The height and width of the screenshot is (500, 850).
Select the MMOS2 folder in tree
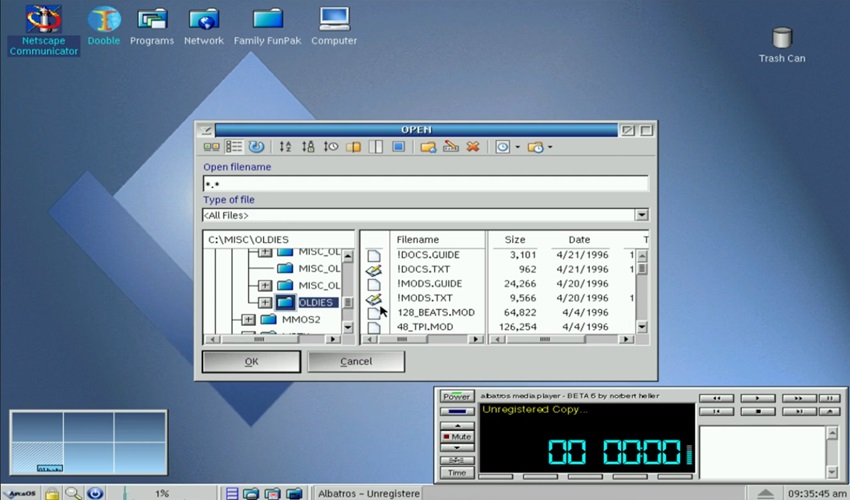tap(301, 319)
